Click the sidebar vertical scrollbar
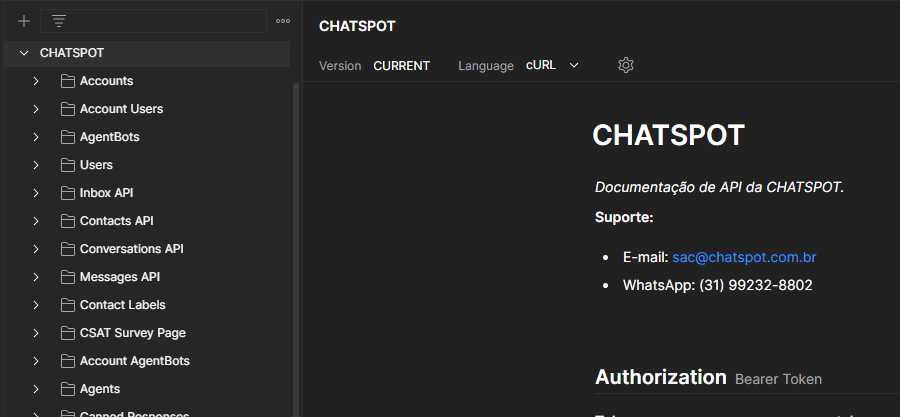Viewport: 900px width, 417px height. click(x=296, y=250)
